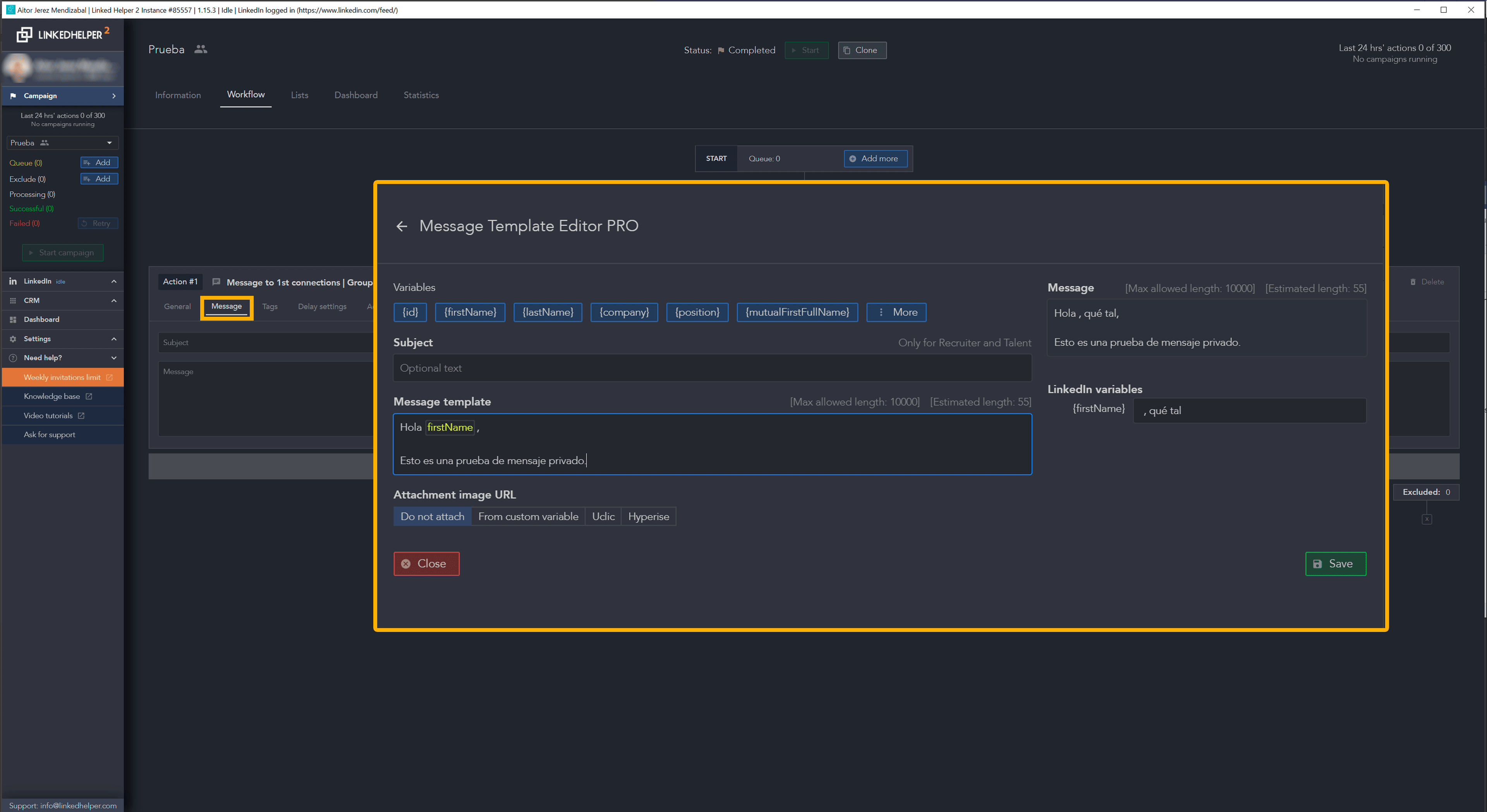This screenshot has height=812, width=1487.
Task: Click the Save button
Action: pyautogui.click(x=1335, y=564)
